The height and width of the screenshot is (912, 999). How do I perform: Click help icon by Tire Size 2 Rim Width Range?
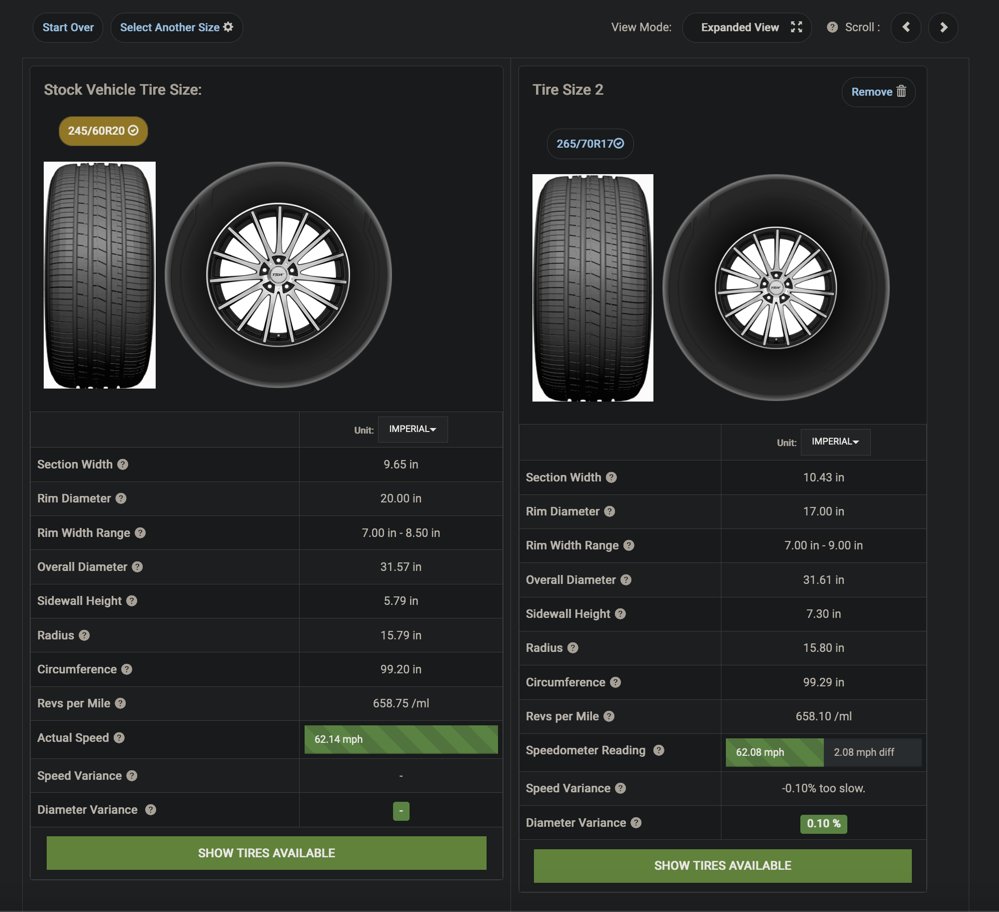coord(629,546)
